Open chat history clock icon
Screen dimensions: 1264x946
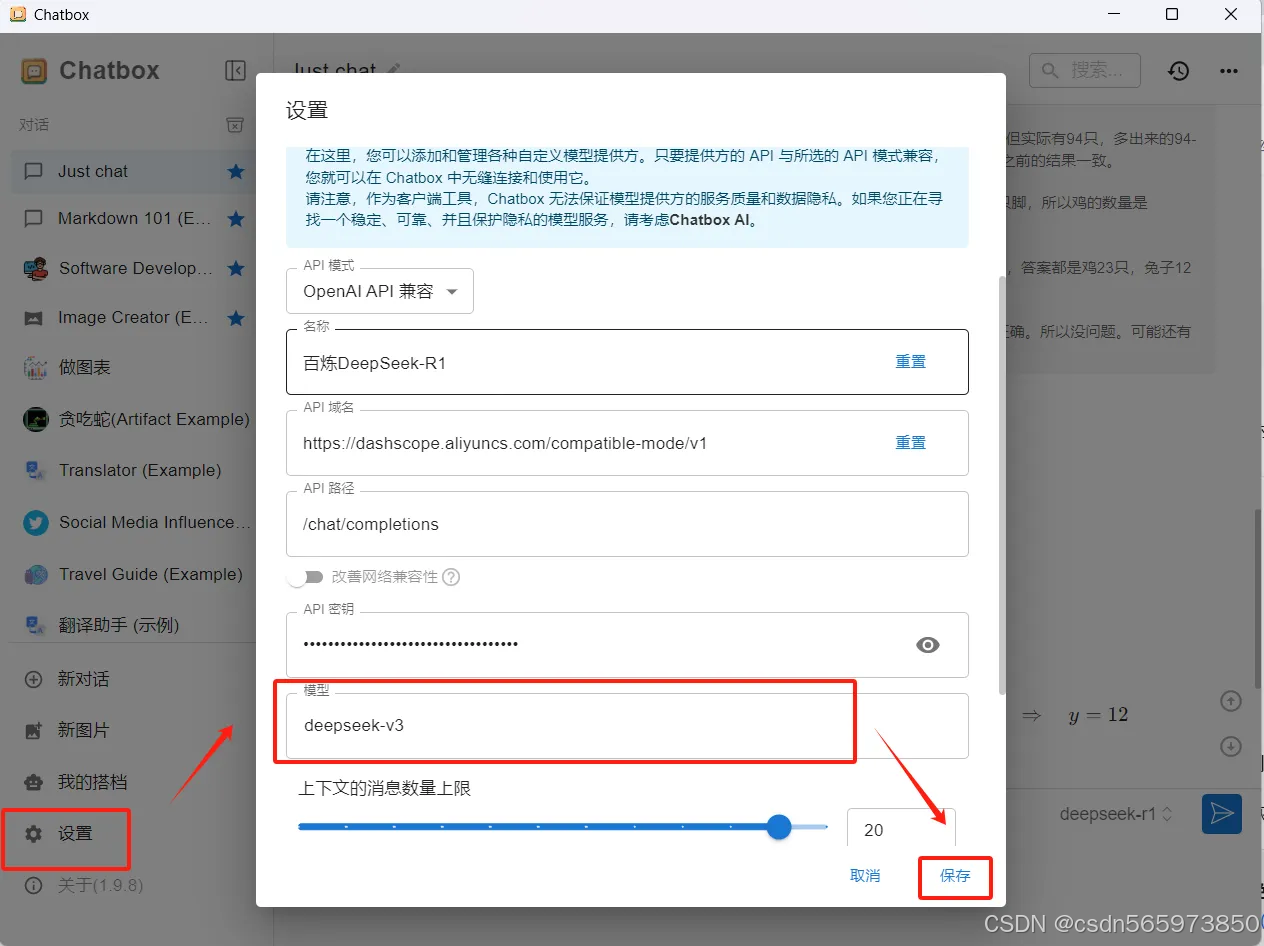coord(1179,71)
